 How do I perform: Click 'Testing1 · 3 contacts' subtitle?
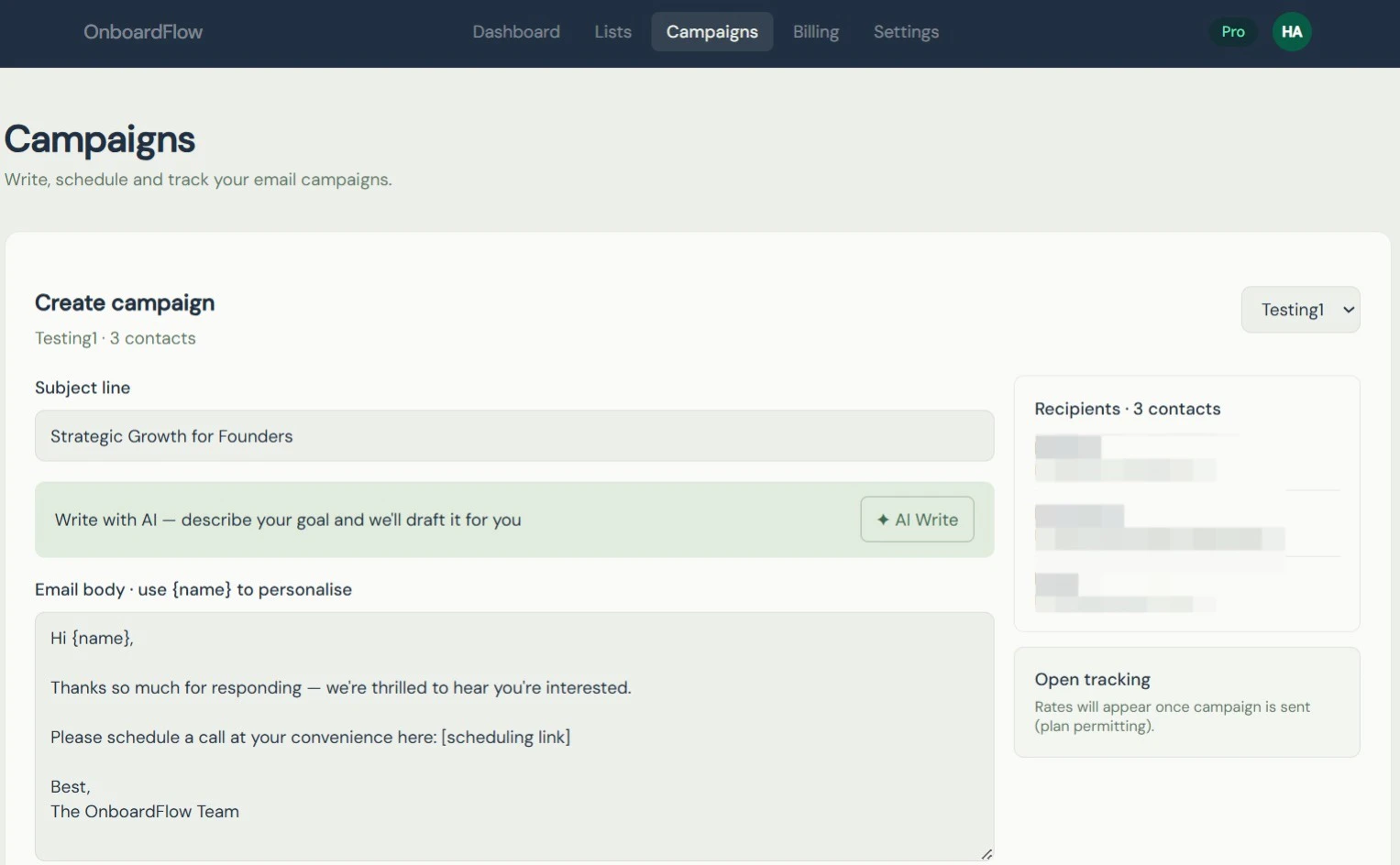(x=116, y=338)
